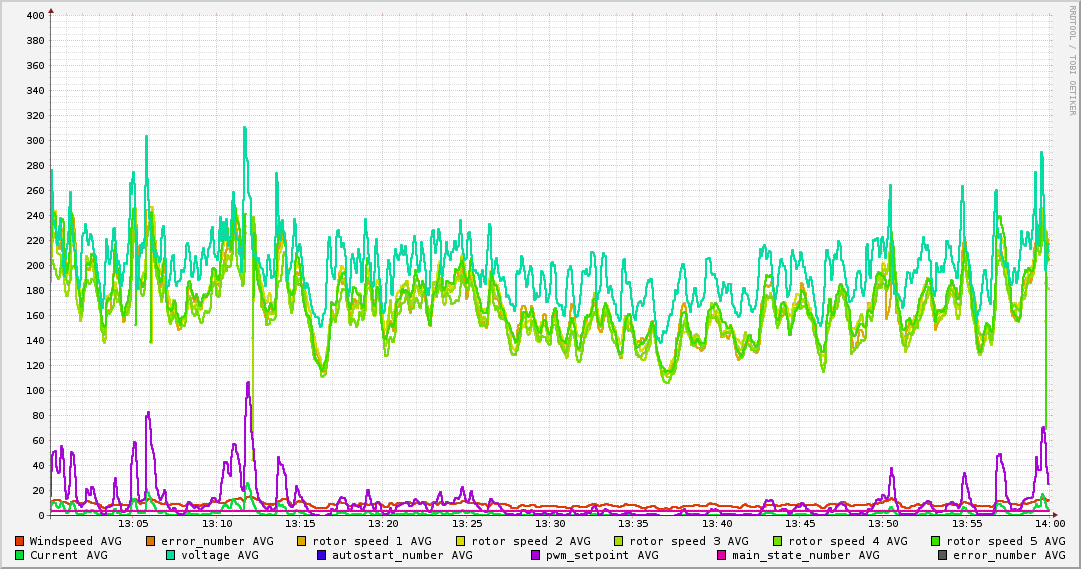Click the 13:30 time axis label
Screen dimensions: 1081x569
click(550, 523)
